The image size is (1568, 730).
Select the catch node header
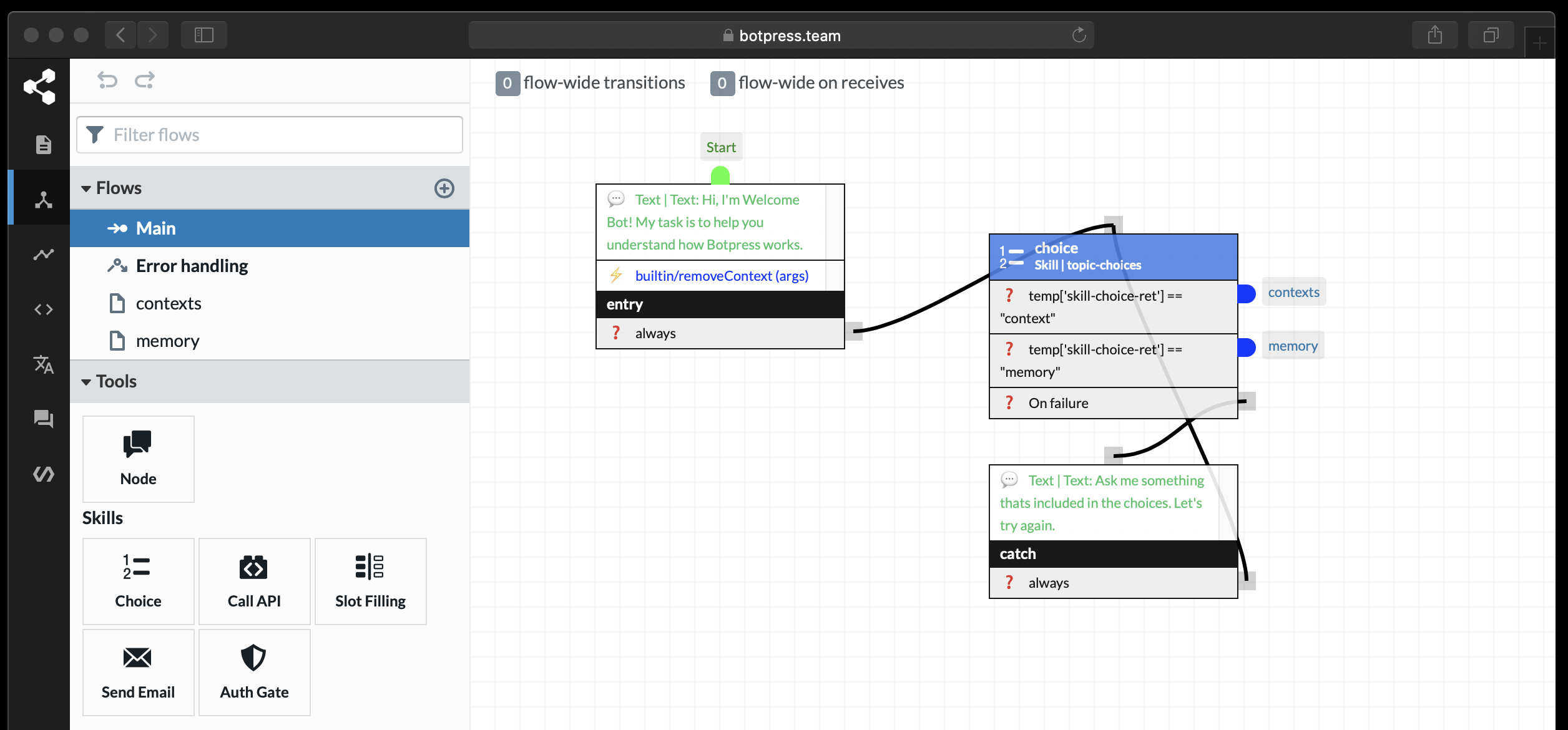(x=1114, y=554)
